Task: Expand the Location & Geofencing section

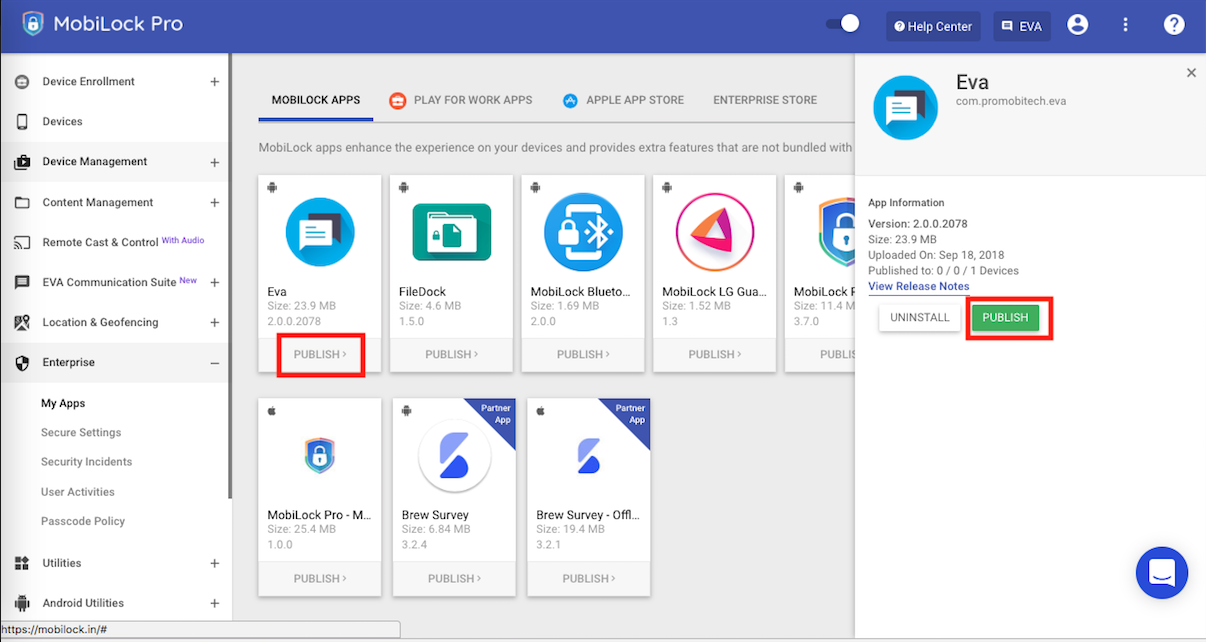Action: point(214,322)
